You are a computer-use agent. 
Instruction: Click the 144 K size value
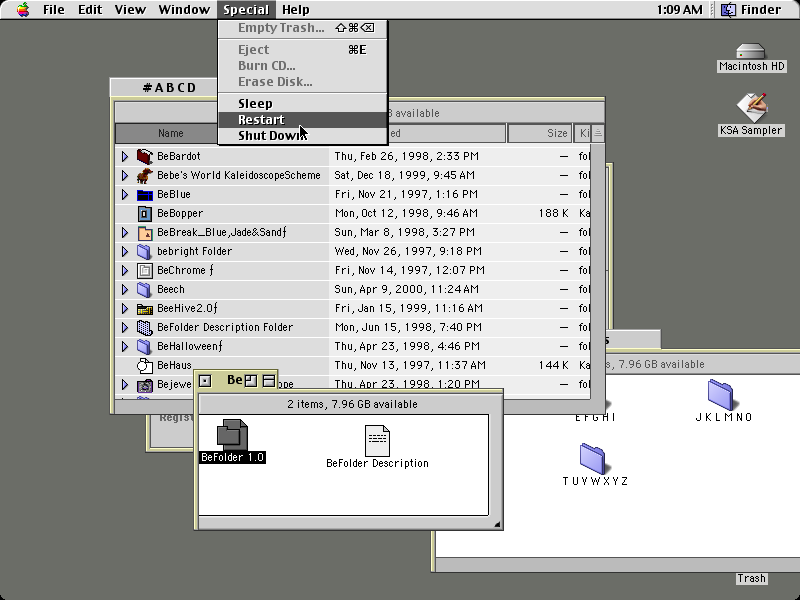pyautogui.click(x=553, y=365)
